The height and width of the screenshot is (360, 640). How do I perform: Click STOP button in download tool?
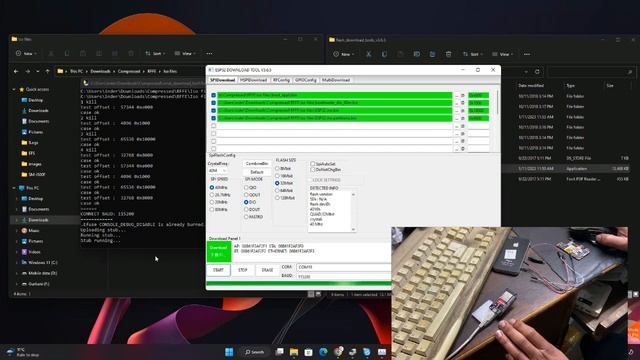pyautogui.click(x=242, y=270)
